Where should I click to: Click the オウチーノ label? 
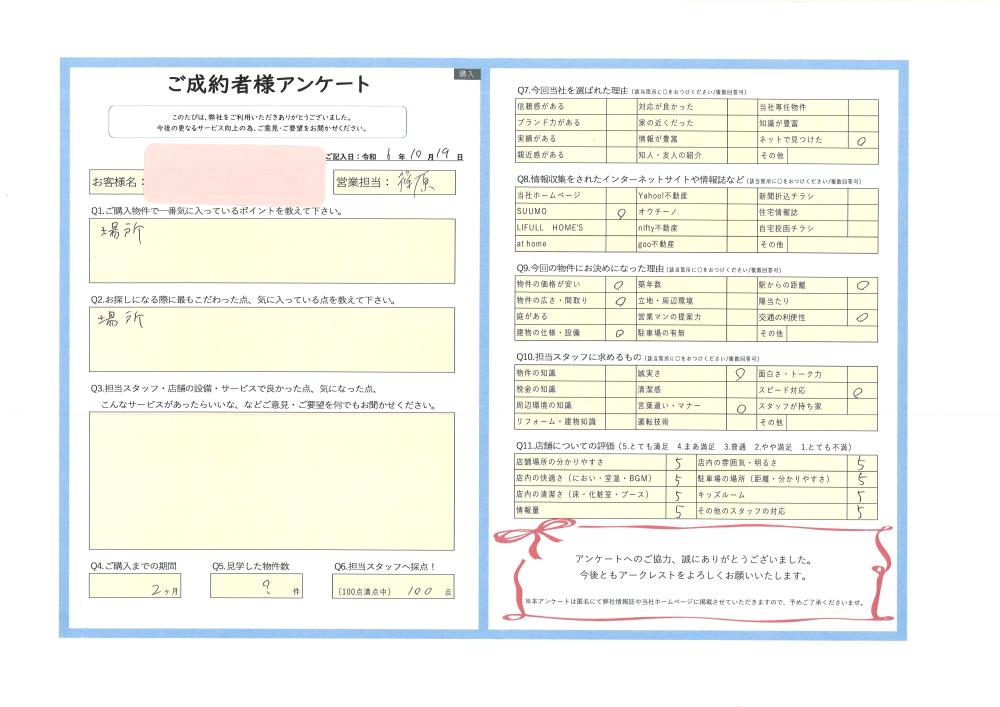[x=658, y=212]
